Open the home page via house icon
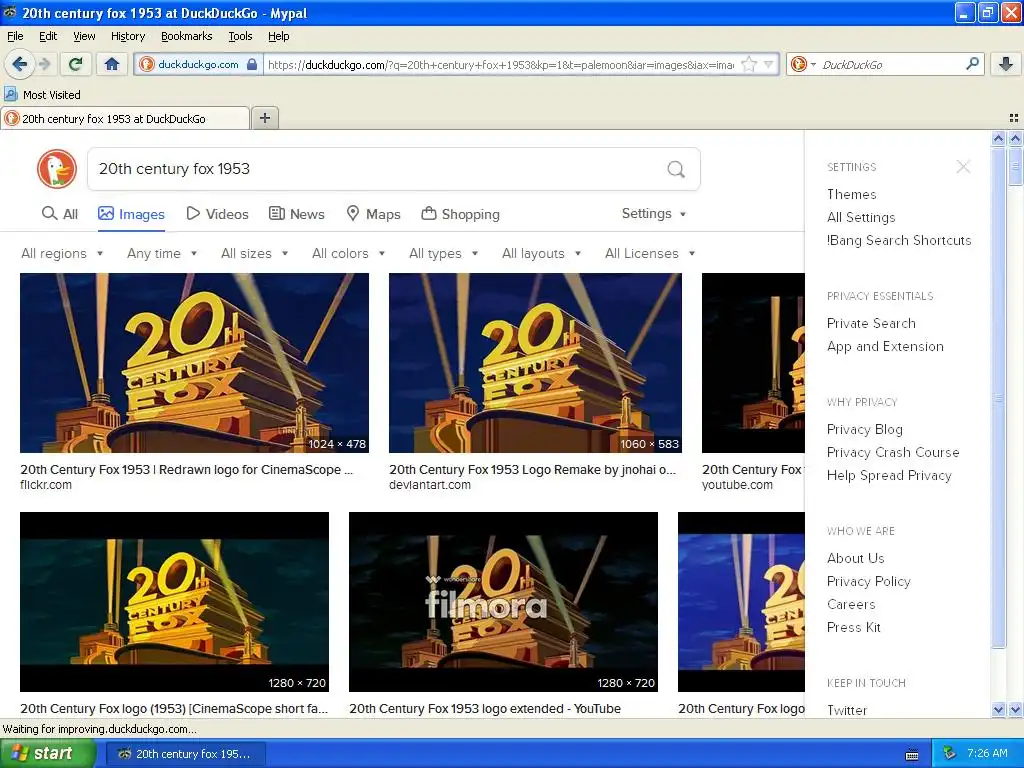1024x768 pixels. (112, 64)
